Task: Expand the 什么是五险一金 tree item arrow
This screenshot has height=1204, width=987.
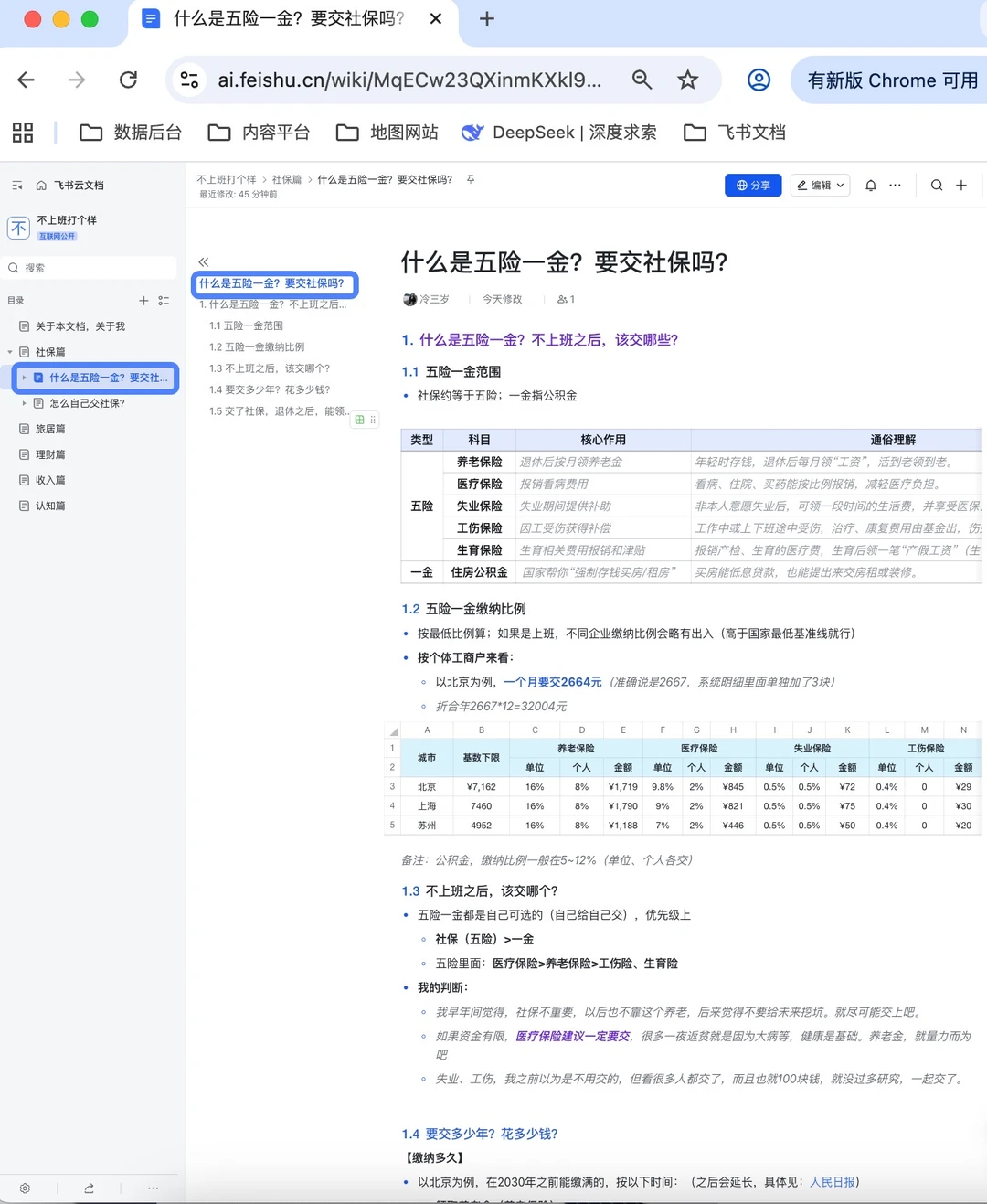Action: click(24, 378)
